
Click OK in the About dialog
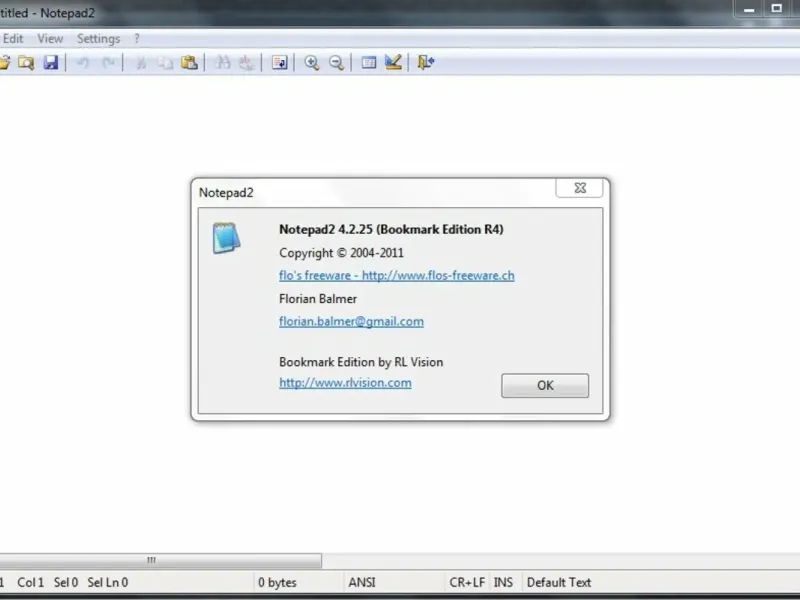click(x=545, y=386)
